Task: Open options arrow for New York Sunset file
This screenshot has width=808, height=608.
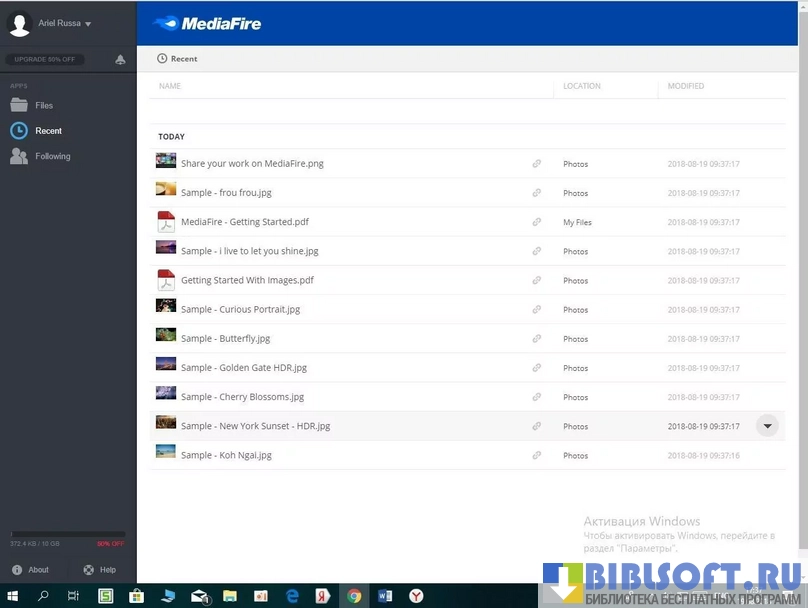Action: (x=767, y=426)
